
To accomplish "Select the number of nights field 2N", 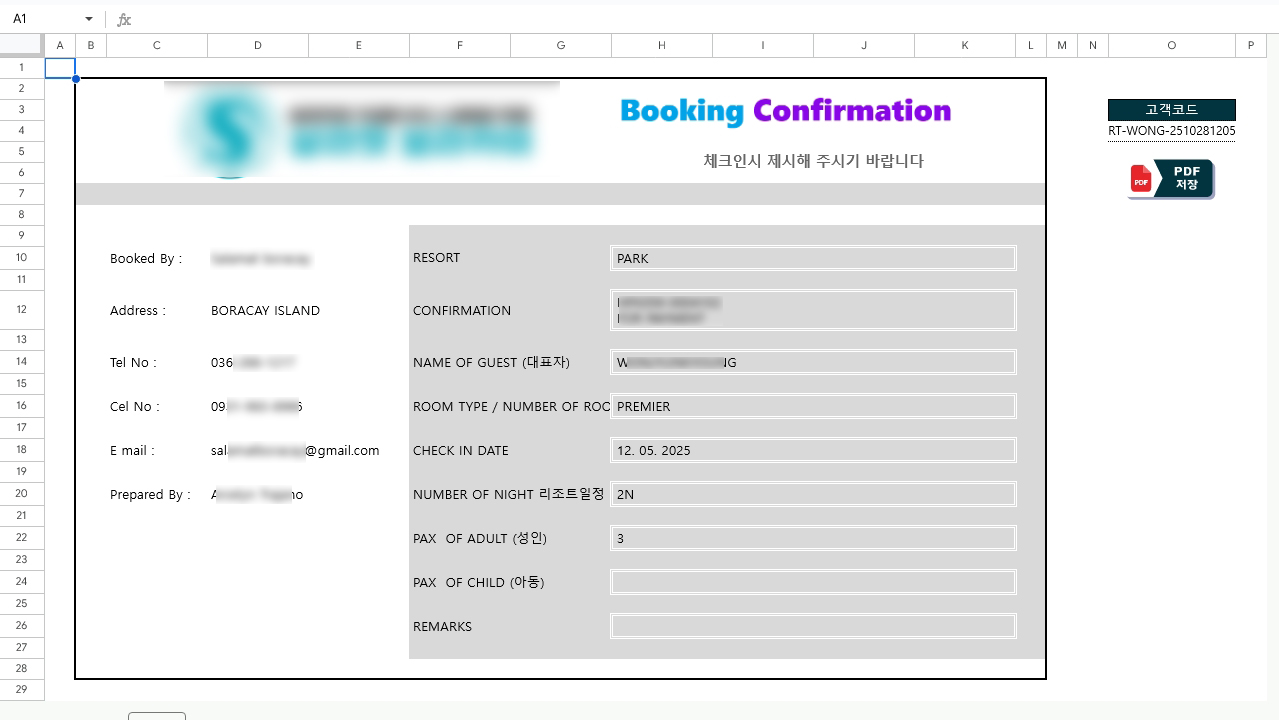I will pyautogui.click(x=813, y=494).
